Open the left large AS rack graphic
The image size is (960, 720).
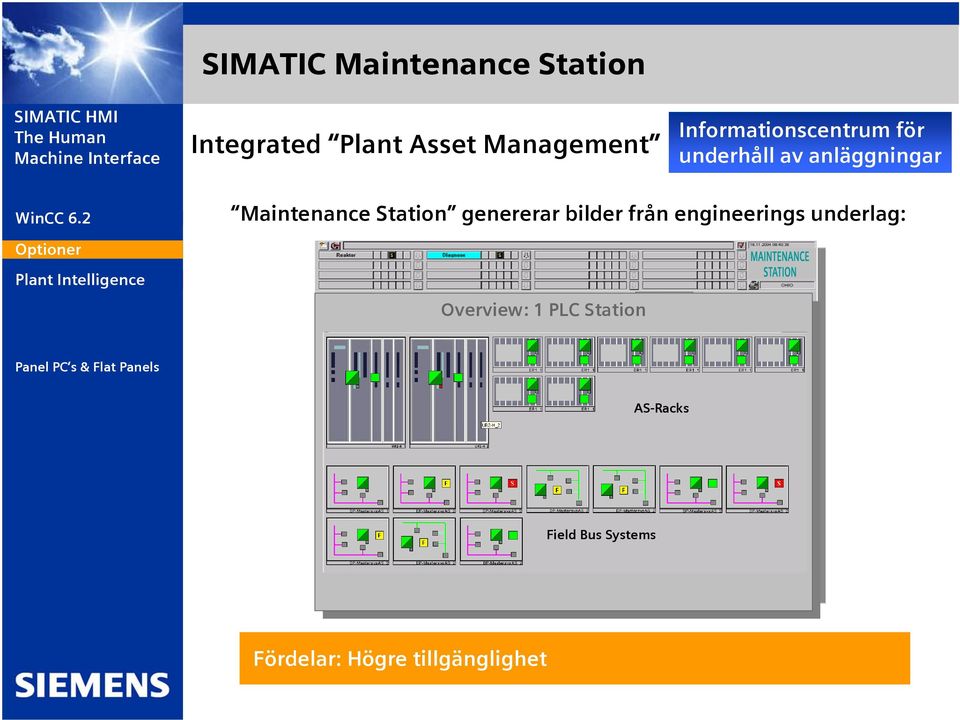366,392
